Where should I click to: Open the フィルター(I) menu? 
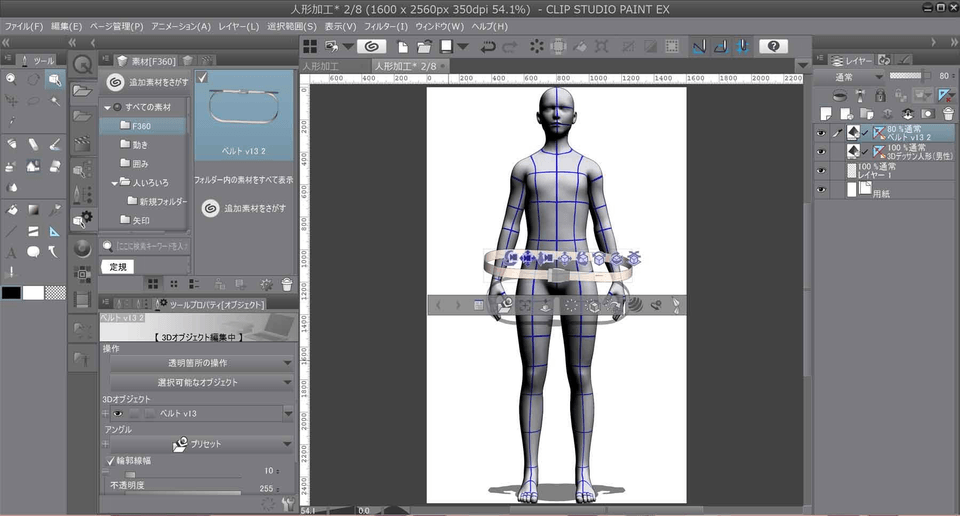[384, 26]
